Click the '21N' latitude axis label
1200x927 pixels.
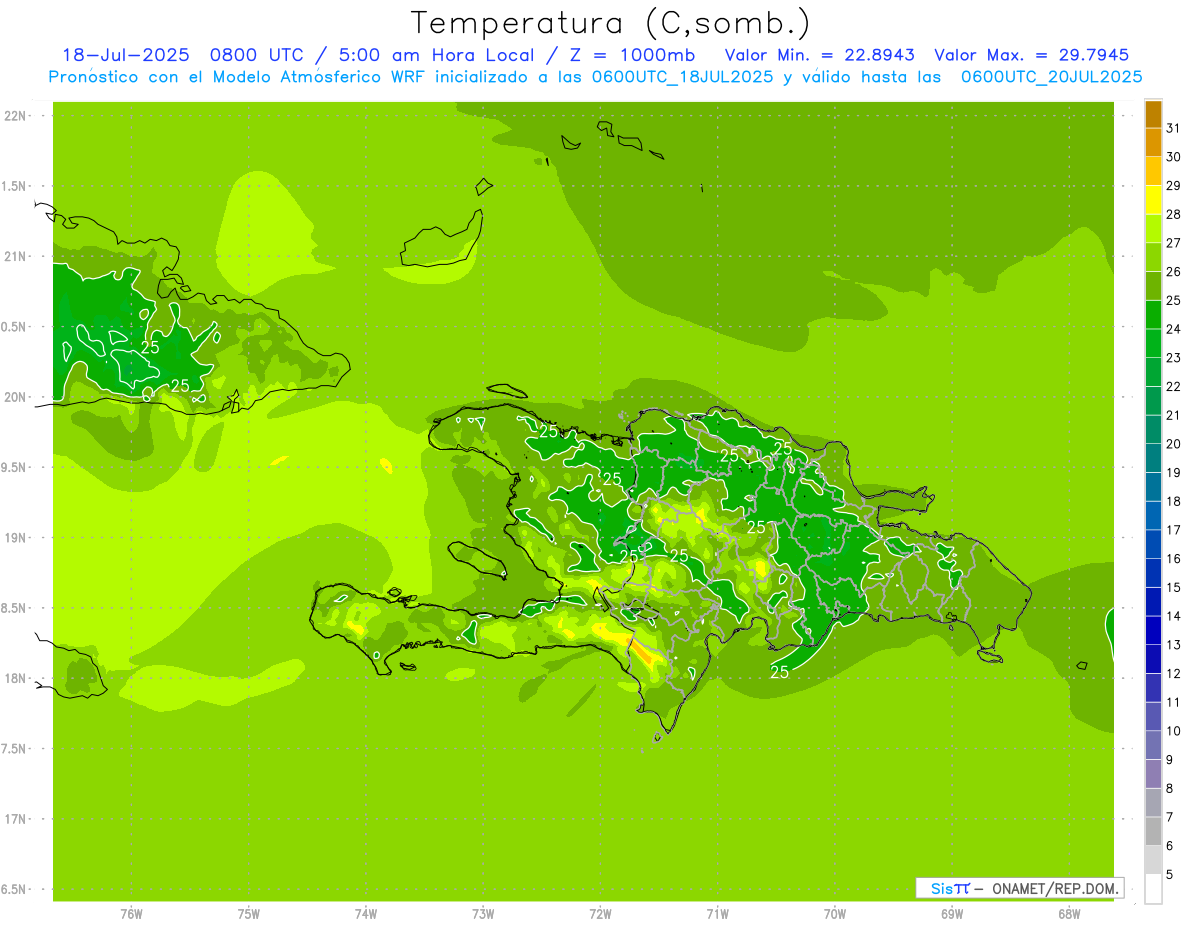pos(16,256)
